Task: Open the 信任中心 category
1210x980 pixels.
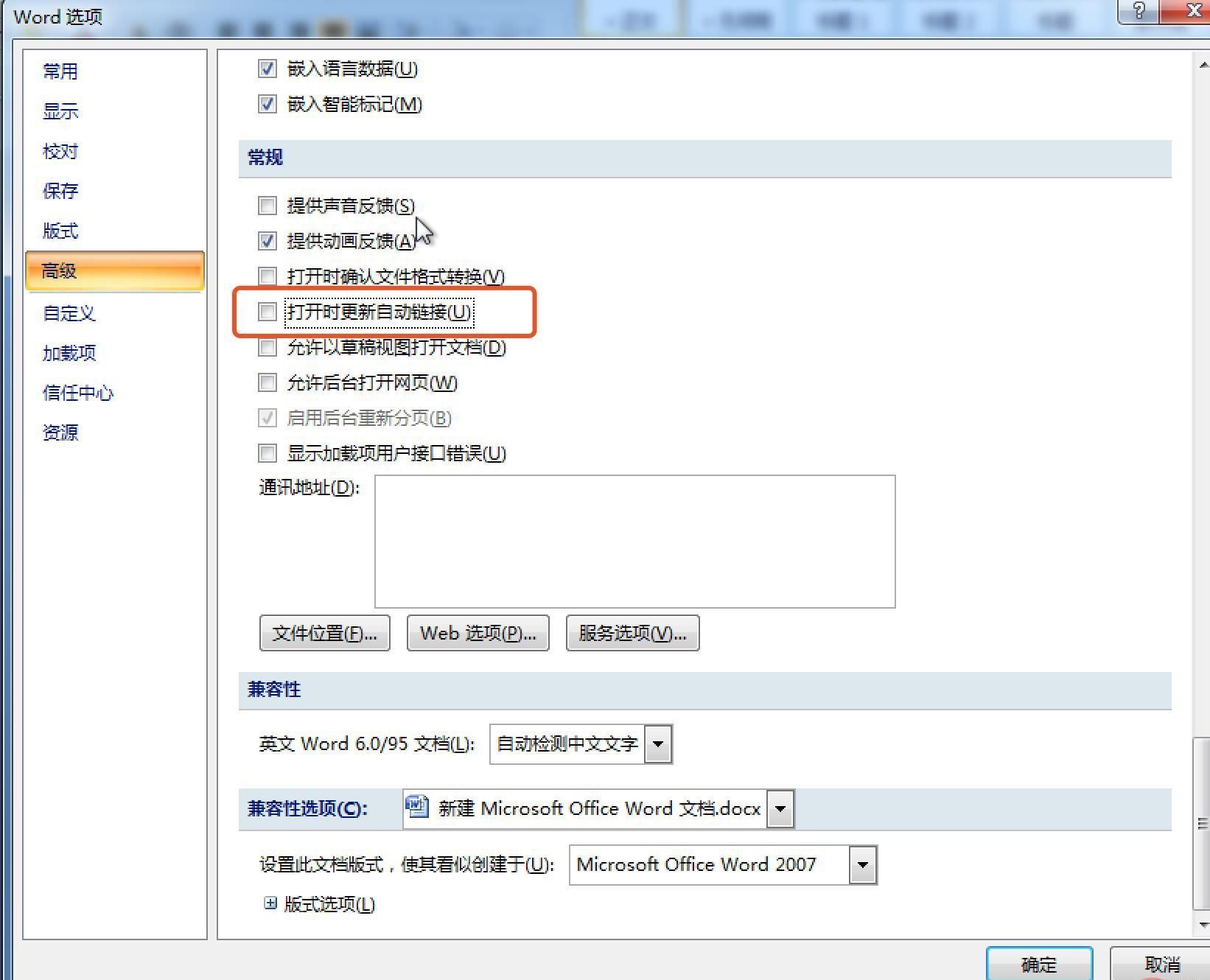Action: 78,393
